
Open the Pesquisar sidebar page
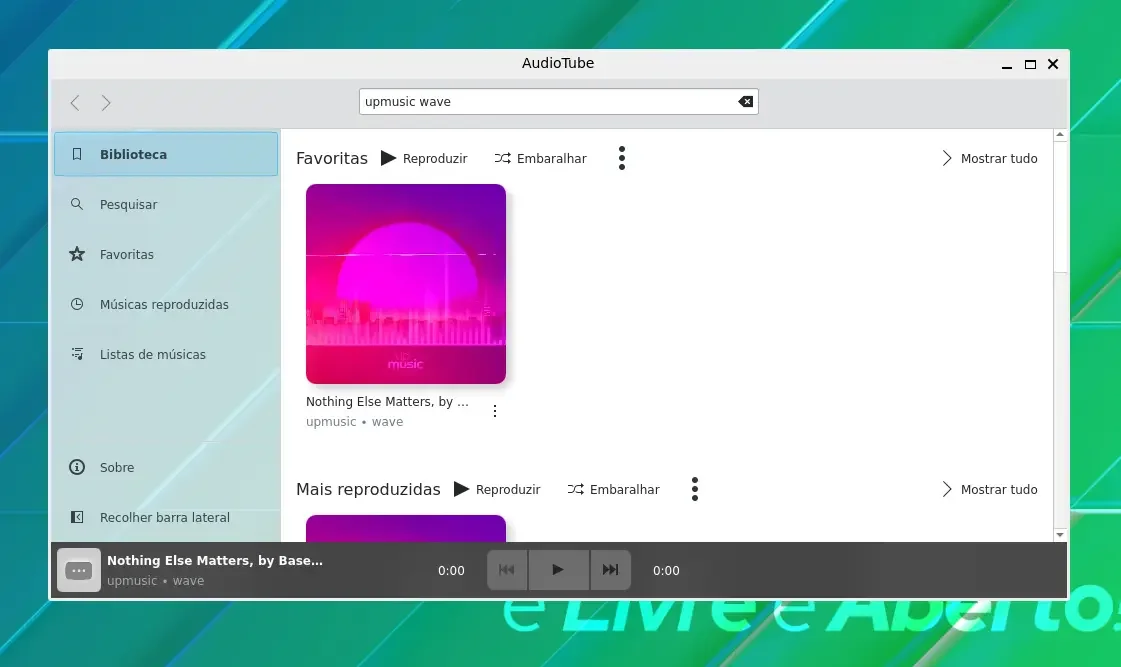point(166,204)
